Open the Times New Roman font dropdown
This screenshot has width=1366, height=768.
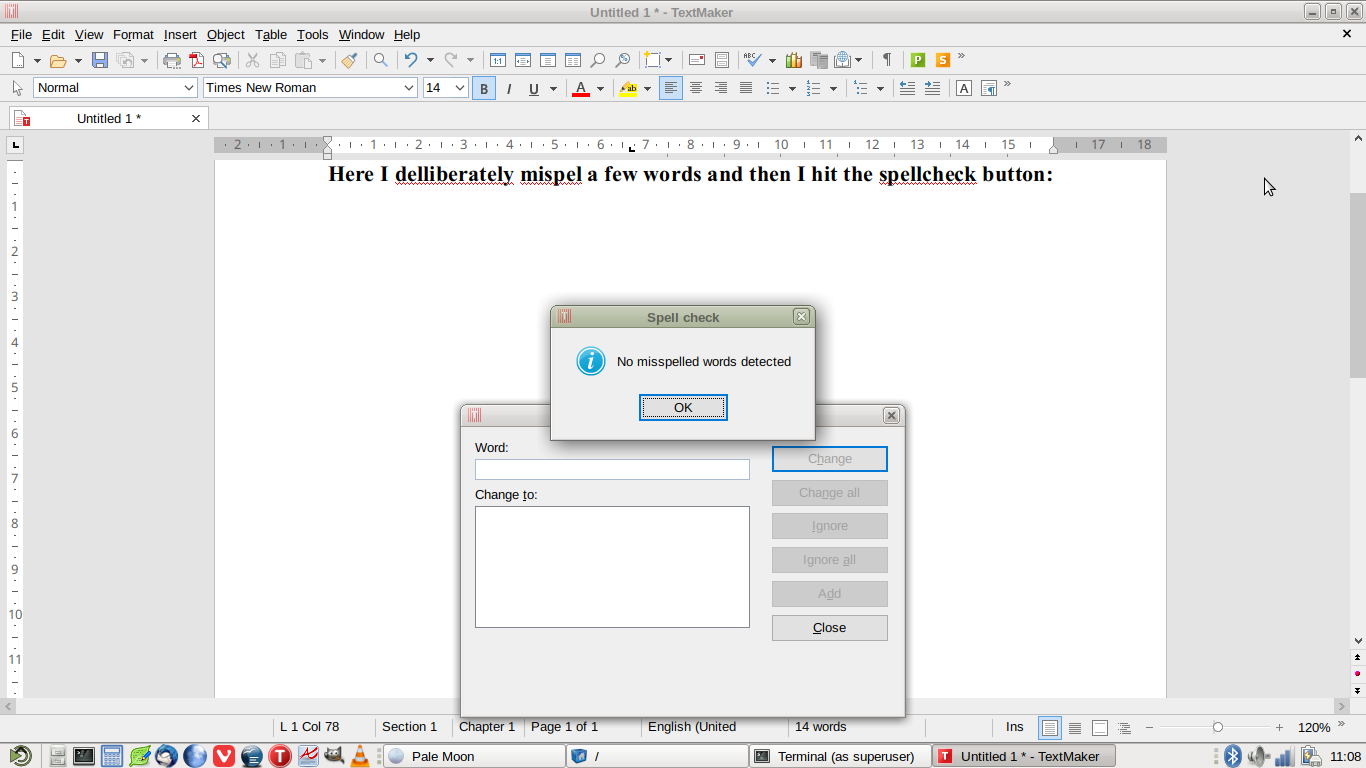pyautogui.click(x=409, y=88)
